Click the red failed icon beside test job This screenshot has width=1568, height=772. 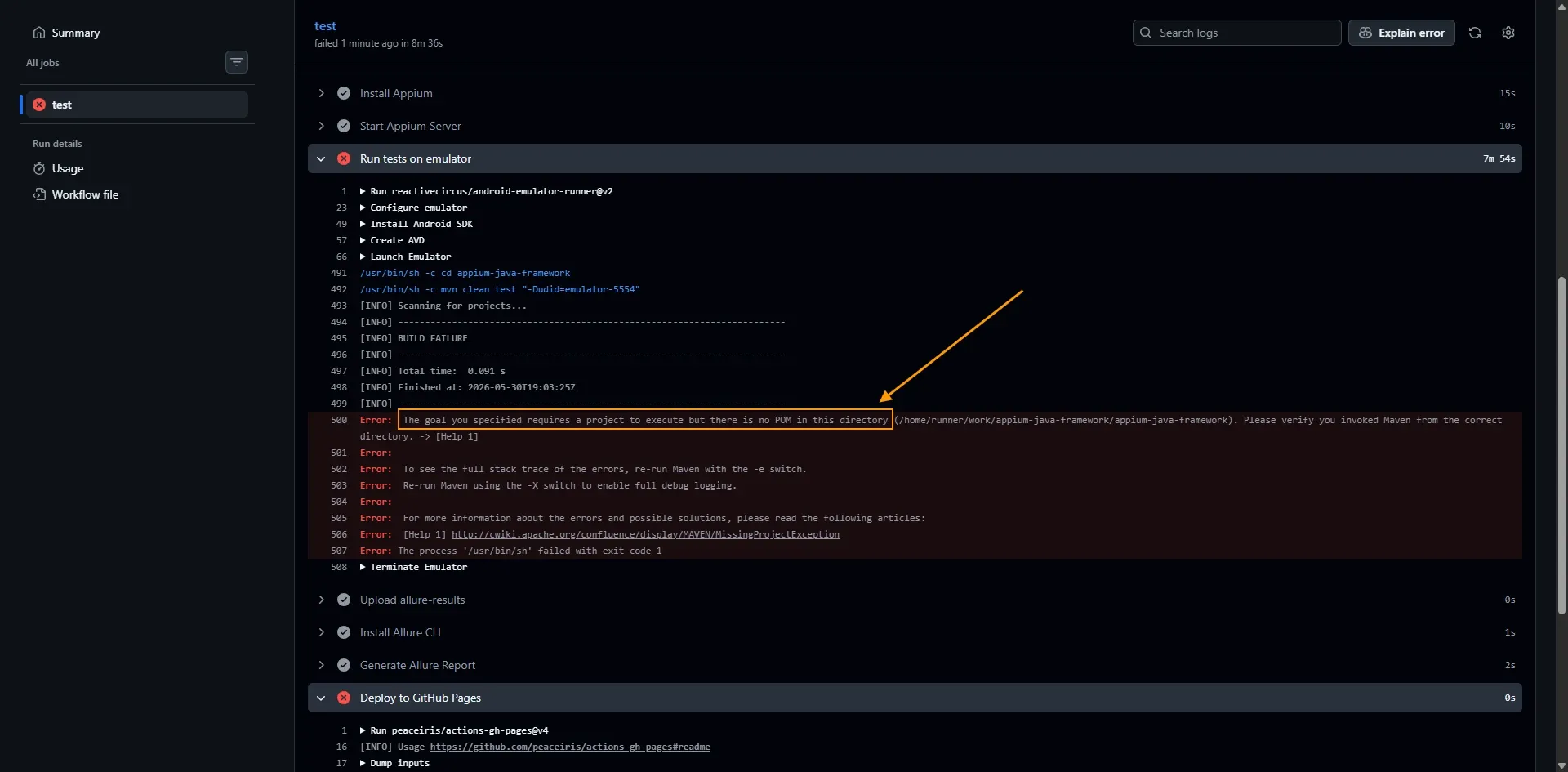coord(39,105)
